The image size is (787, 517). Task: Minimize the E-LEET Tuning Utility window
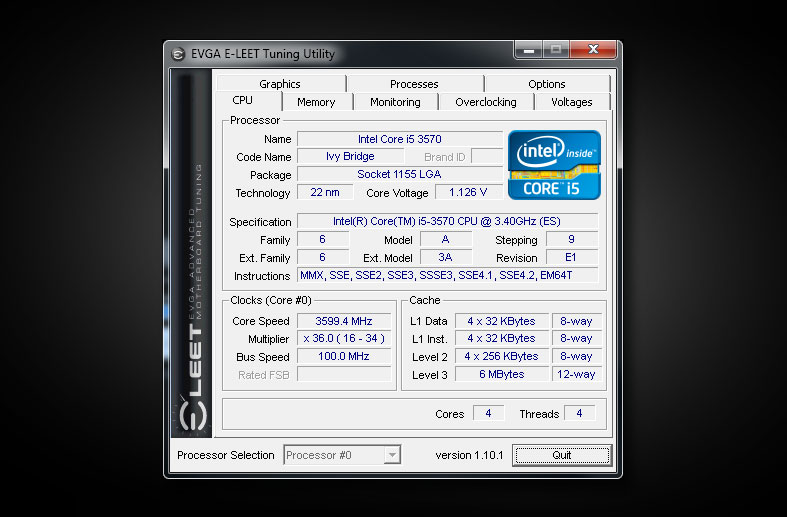click(x=529, y=50)
